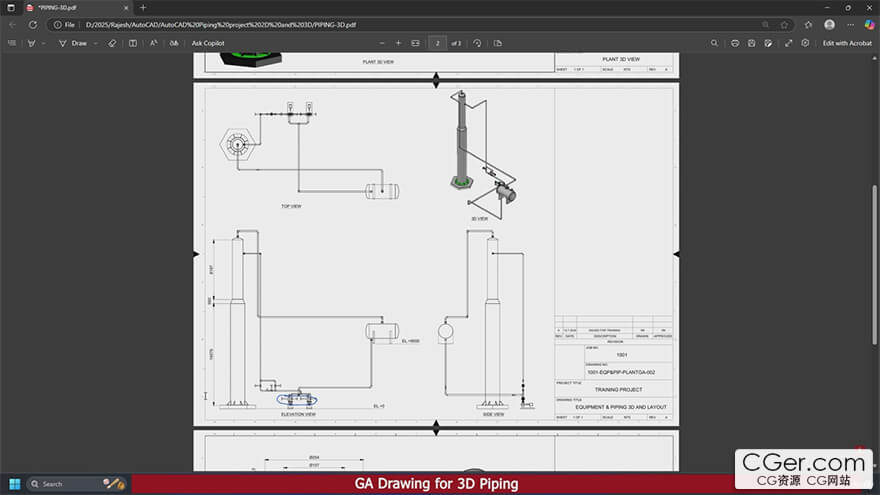Click the Print PDF icon

736,43
